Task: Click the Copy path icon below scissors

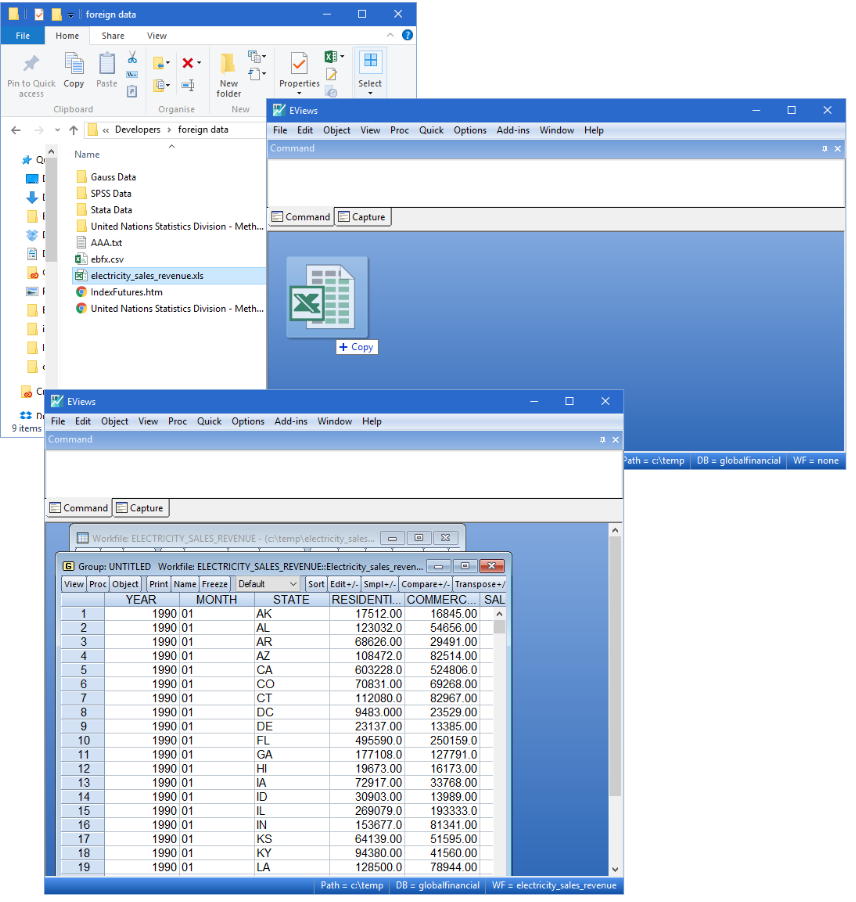Action: (x=132, y=74)
